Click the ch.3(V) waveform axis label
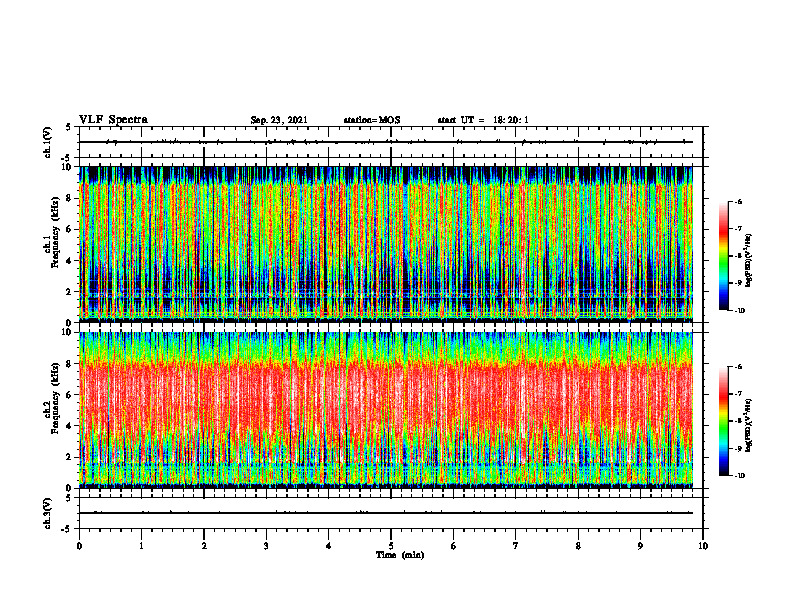Image resolution: width=792 pixels, height=612 pixels. 48,513
